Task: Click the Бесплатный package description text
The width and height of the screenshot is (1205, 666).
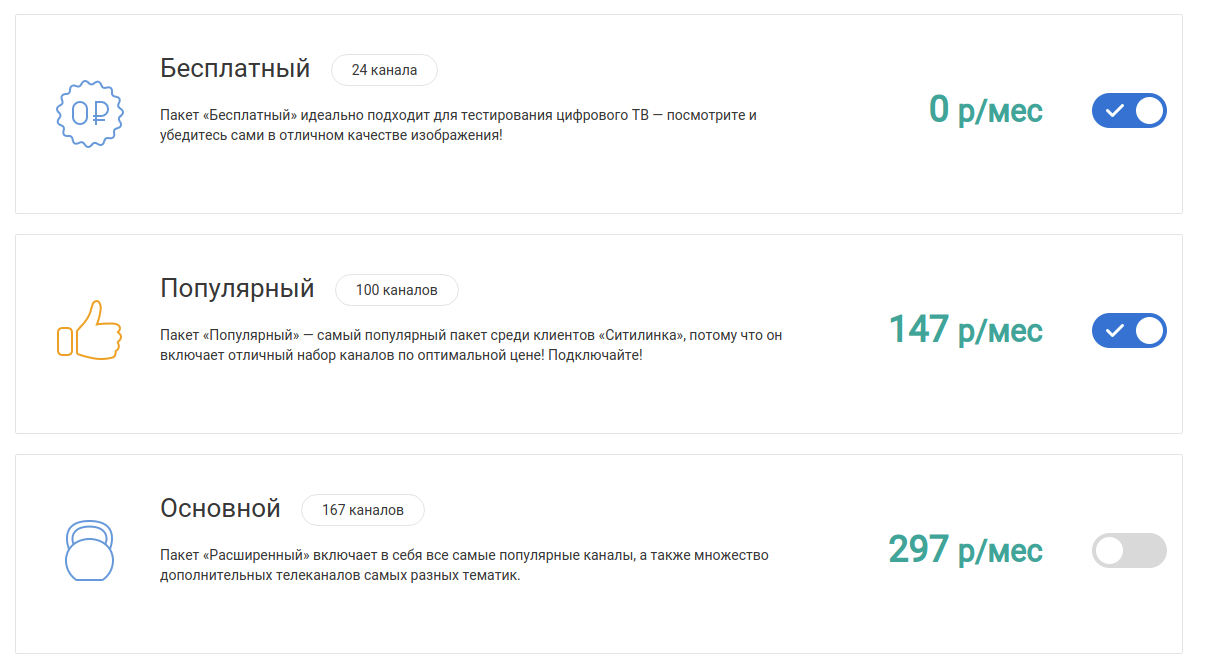Action: pyautogui.click(x=458, y=125)
